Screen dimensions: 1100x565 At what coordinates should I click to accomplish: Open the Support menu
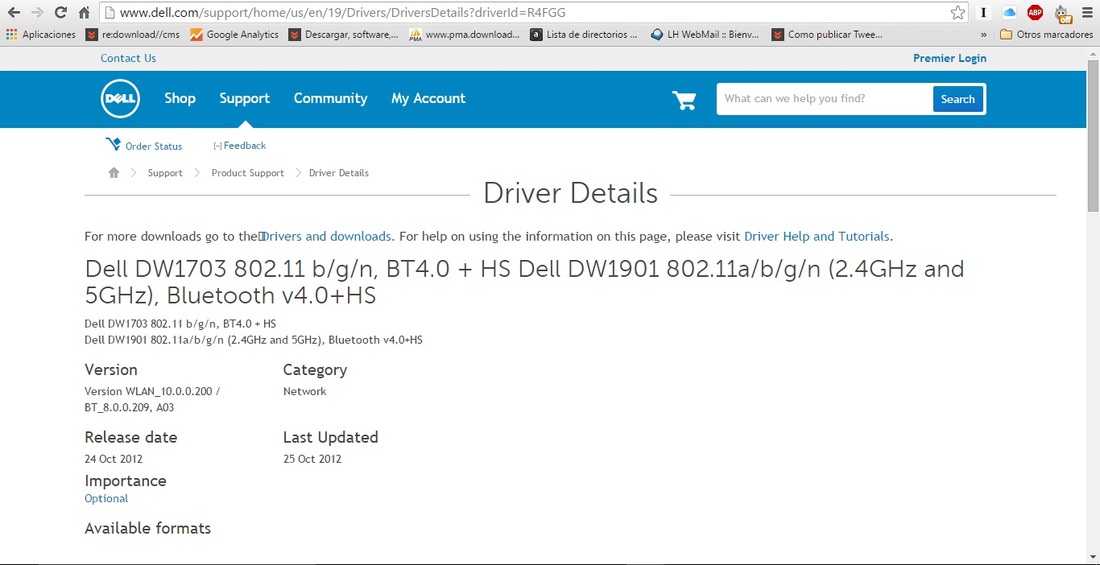click(244, 98)
